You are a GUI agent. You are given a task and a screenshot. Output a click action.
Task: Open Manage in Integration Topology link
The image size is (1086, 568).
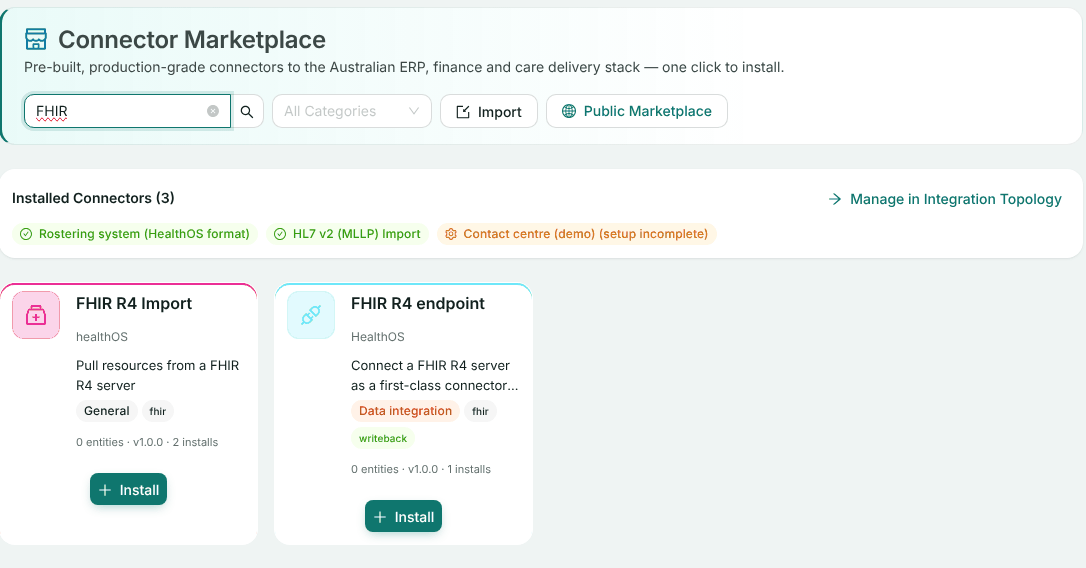point(945,199)
